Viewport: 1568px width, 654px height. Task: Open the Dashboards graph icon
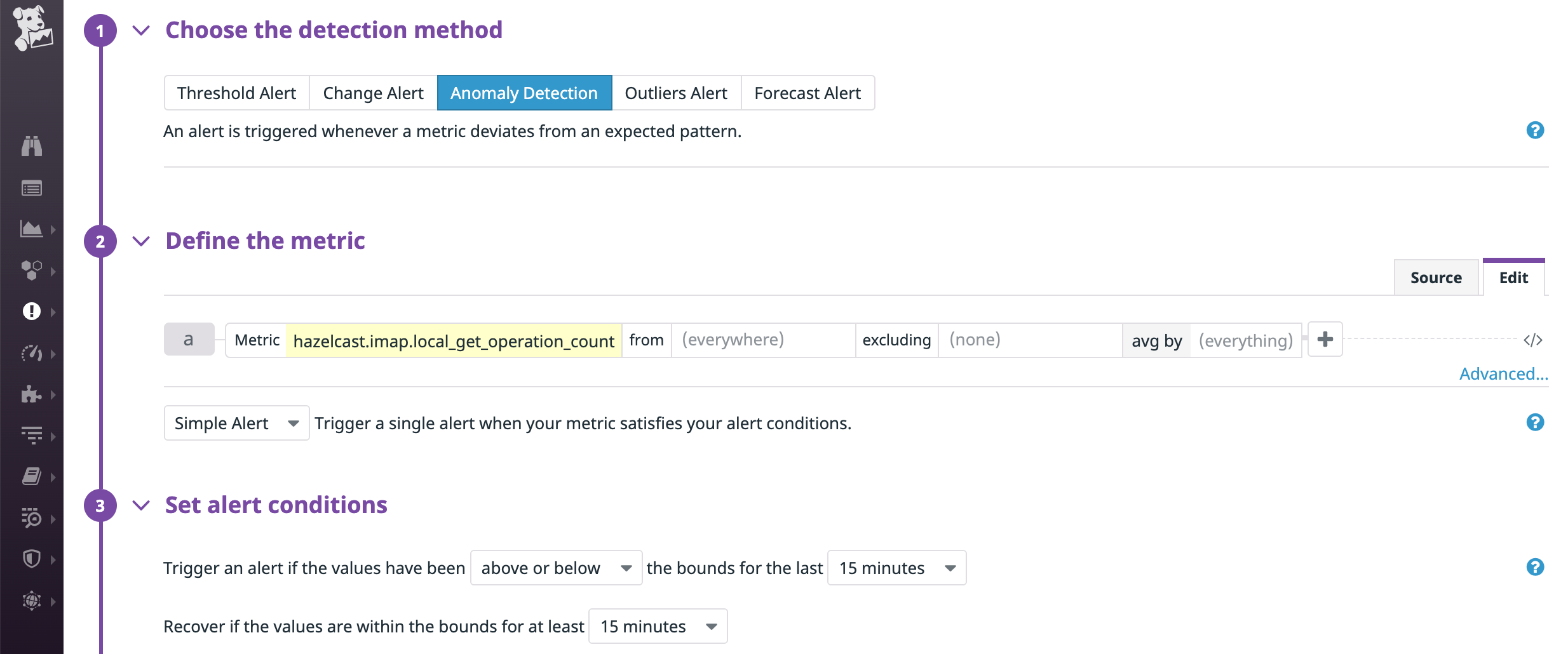click(x=32, y=229)
